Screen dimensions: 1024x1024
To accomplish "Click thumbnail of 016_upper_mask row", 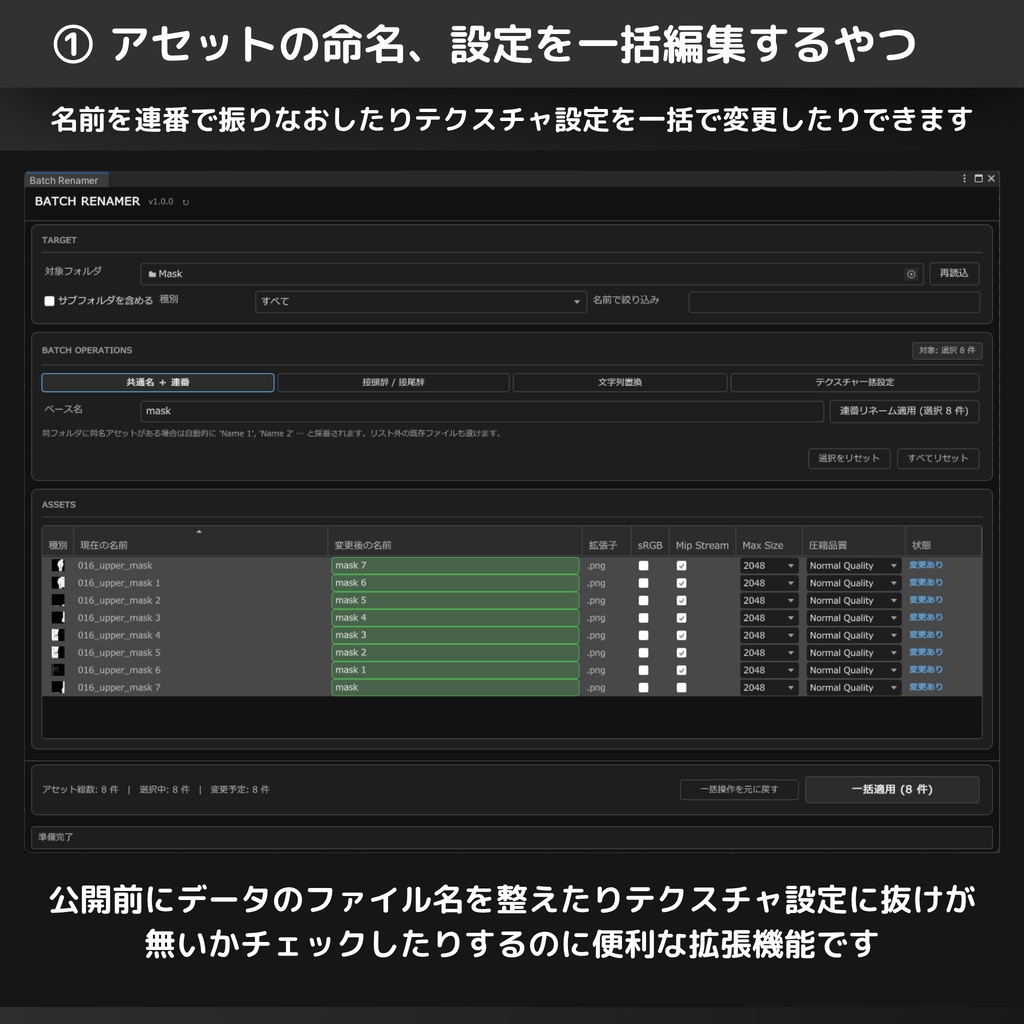I will (x=58, y=566).
